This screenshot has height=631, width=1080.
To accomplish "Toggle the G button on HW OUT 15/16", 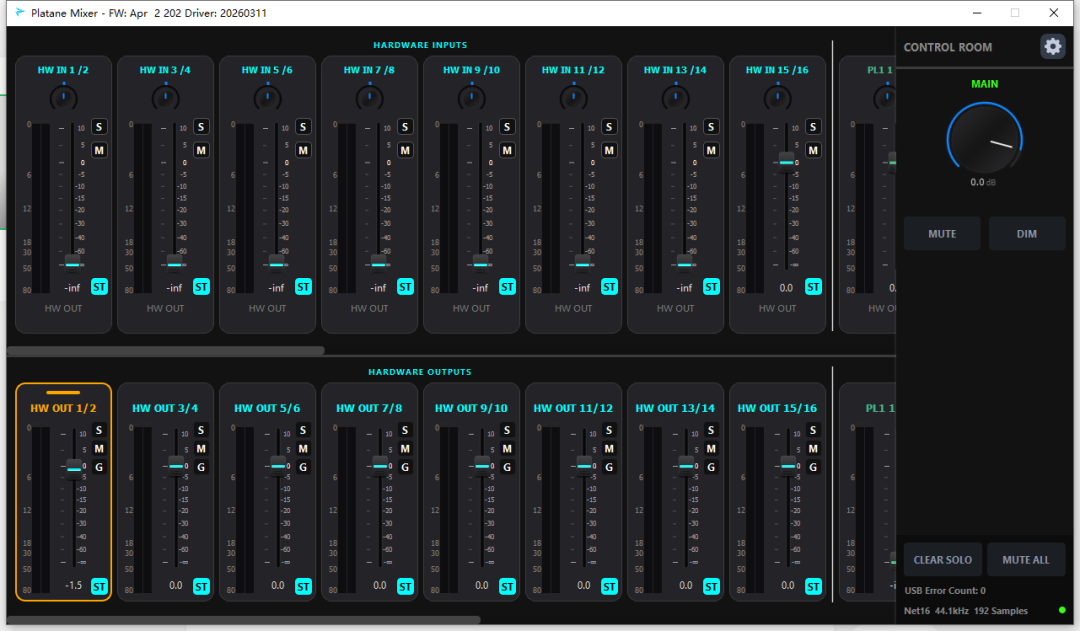I will [813, 467].
